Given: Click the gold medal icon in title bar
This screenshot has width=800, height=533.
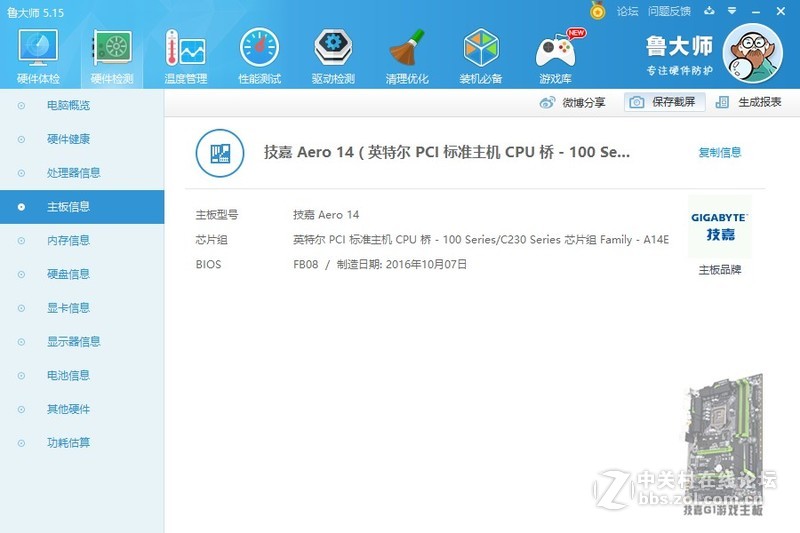Looking at the screenshot, I should [x=597, y=10].
